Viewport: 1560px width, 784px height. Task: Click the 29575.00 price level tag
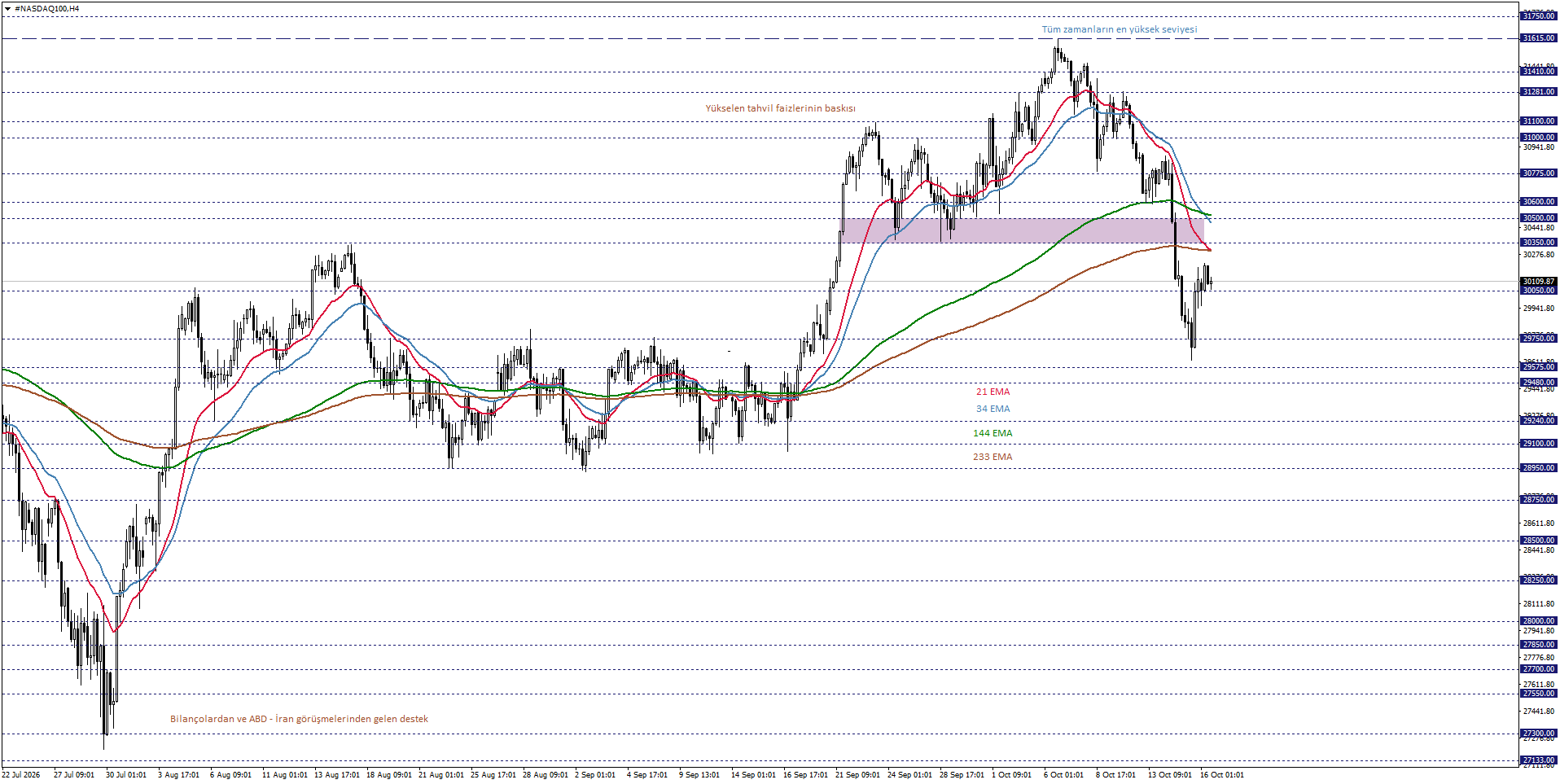click(1538, 367)
